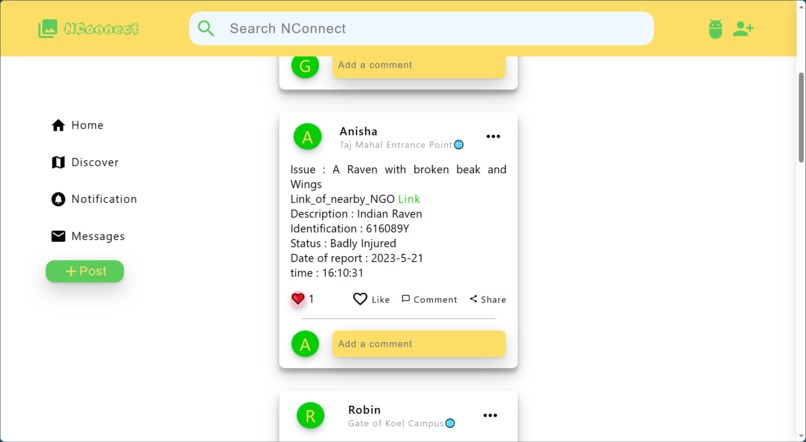Click the time : 16:10:31 line
The height and width of the screenshot is (442, 806).
tap(327, 273)
